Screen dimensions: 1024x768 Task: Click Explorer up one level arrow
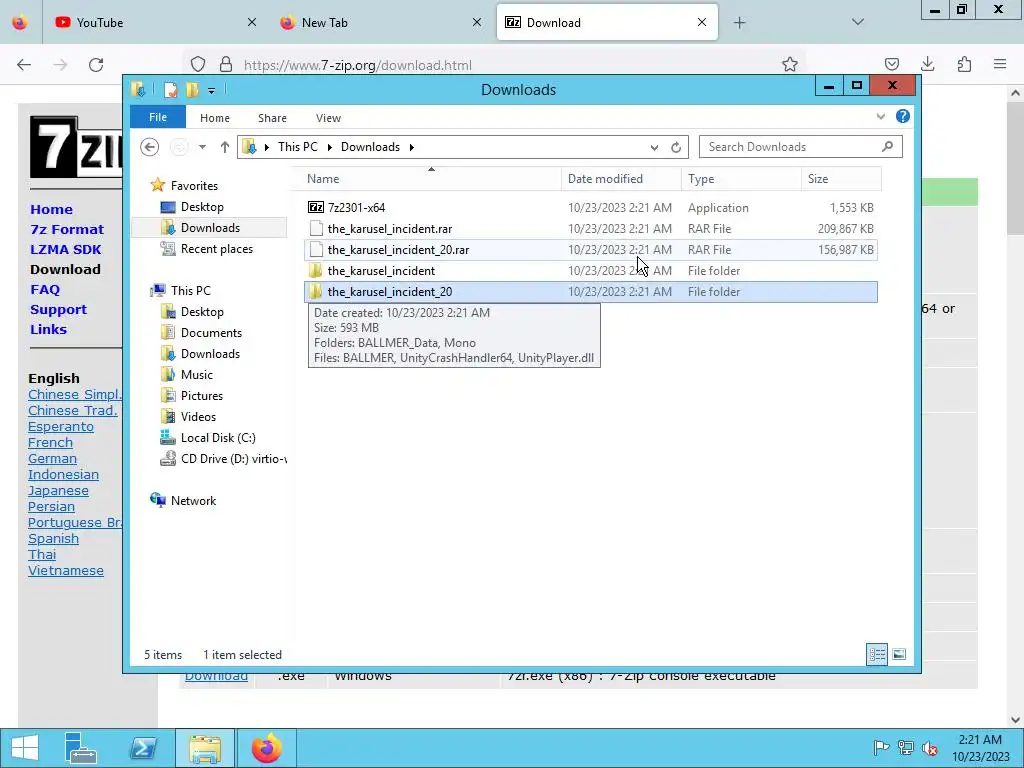pos(225,147)
